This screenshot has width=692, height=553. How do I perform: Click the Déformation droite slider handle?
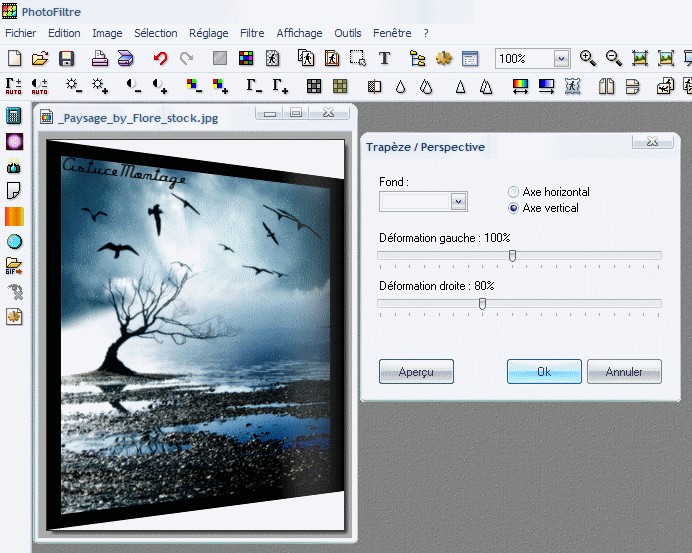click(x=482, y=303)
